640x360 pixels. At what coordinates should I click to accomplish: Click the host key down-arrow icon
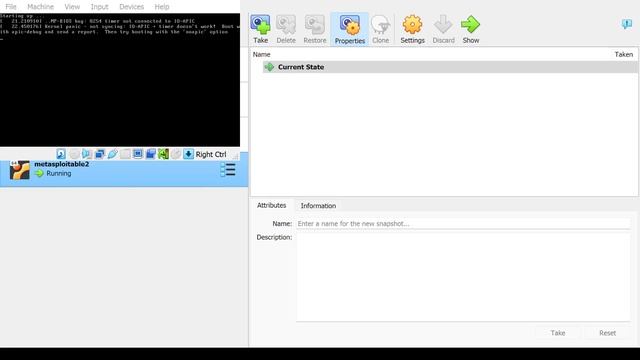click(188, 154)
